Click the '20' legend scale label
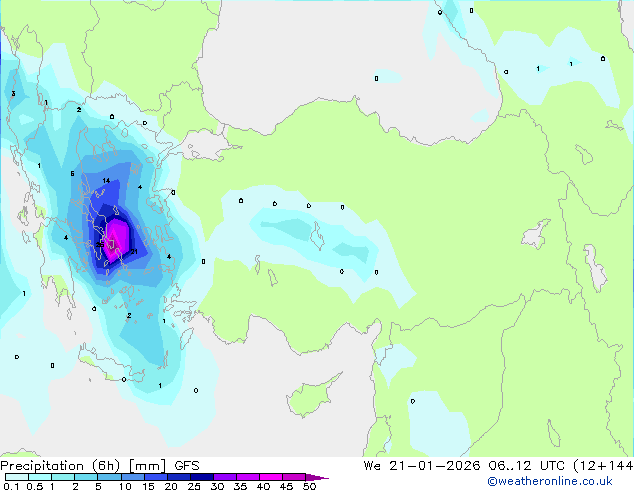The width and height of the screenshot is (634, 490). tap(171, 486)
